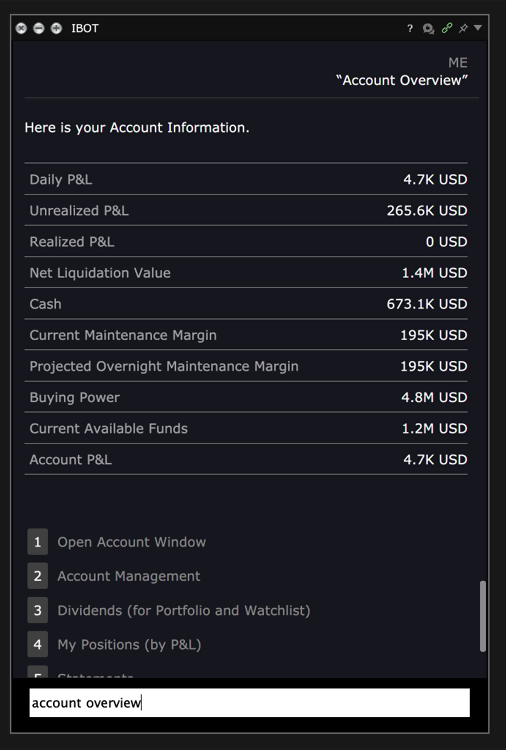The height and width of the screenshot is (750, 506).
Task: Select Account Management option
Action: 129,576
